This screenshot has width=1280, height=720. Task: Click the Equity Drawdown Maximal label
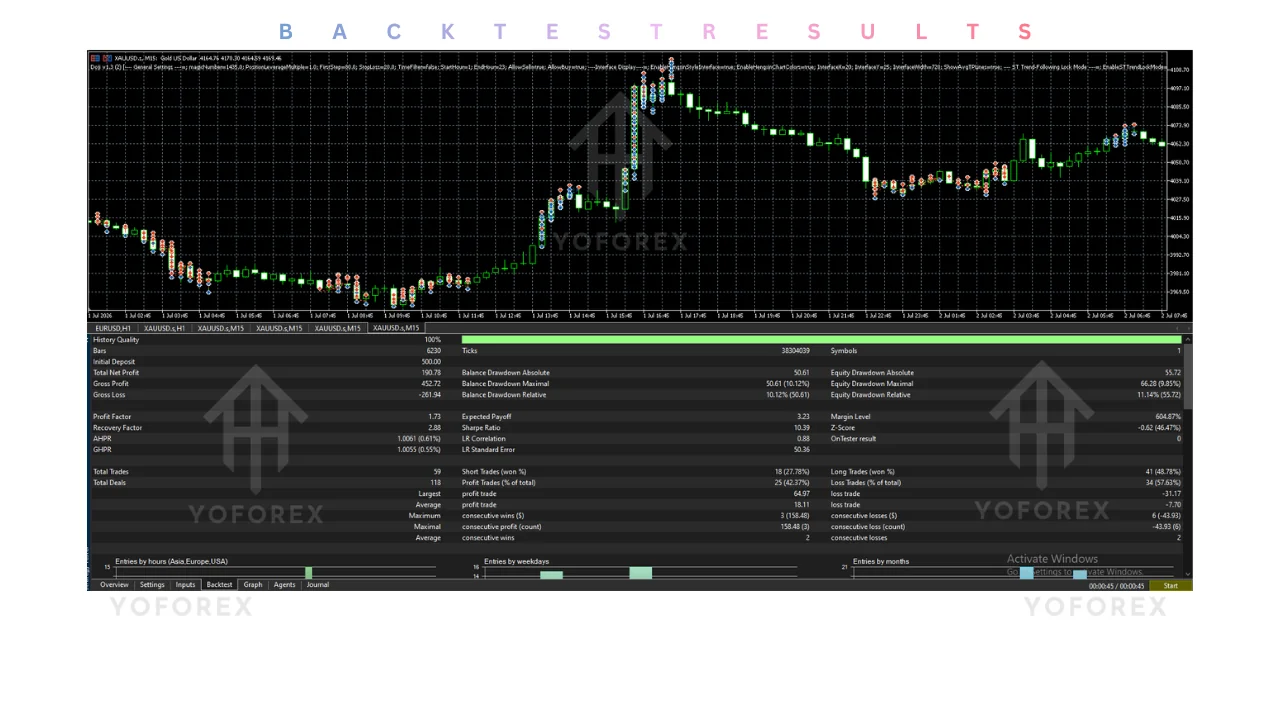pos(872,384)
